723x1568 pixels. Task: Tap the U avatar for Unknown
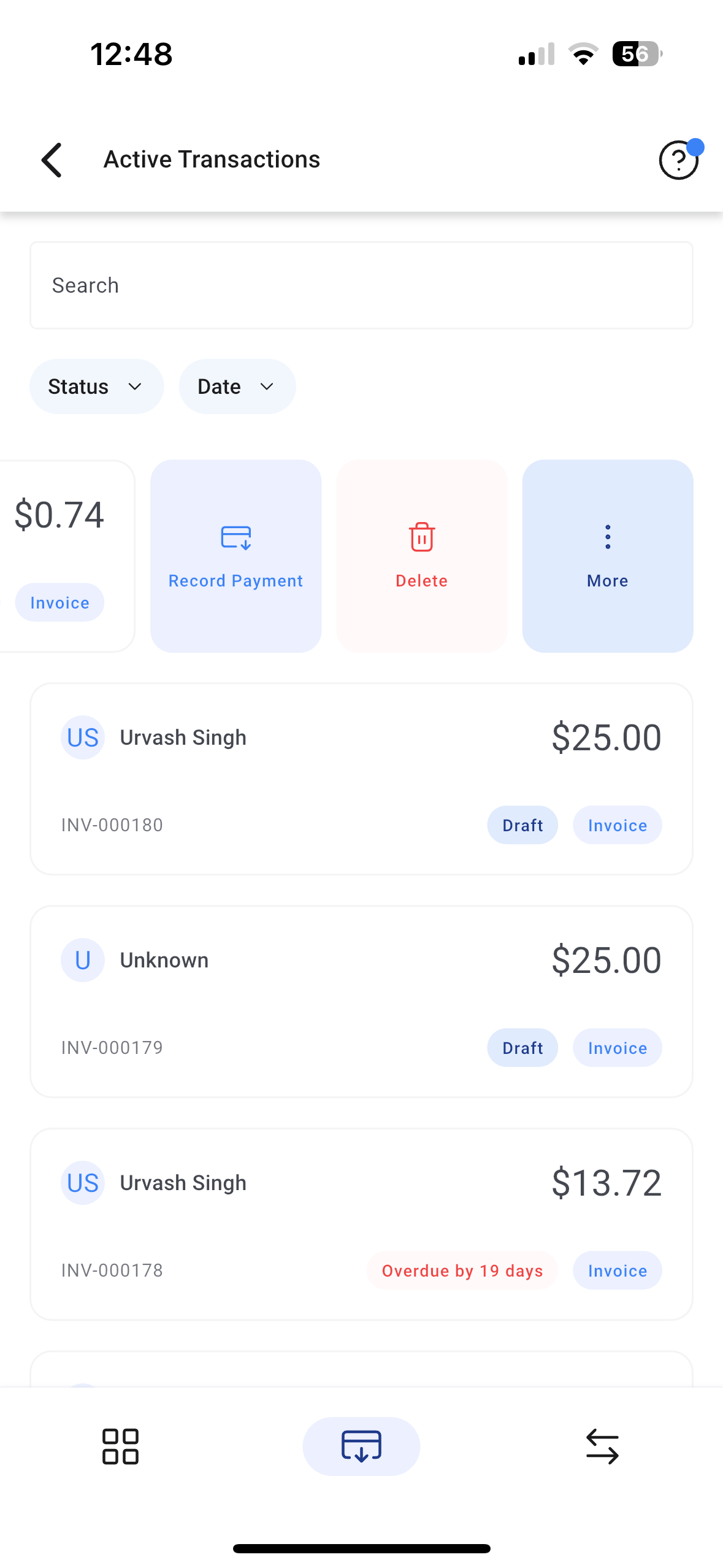click(83, 960)
